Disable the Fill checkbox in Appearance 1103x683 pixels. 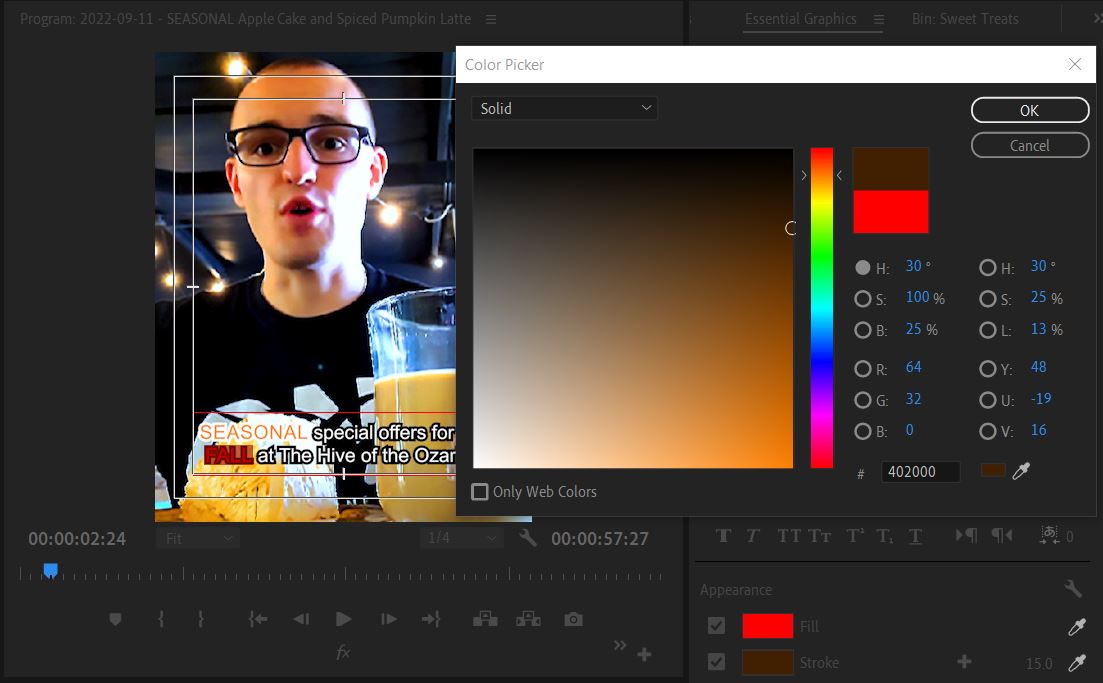(716, 625)
